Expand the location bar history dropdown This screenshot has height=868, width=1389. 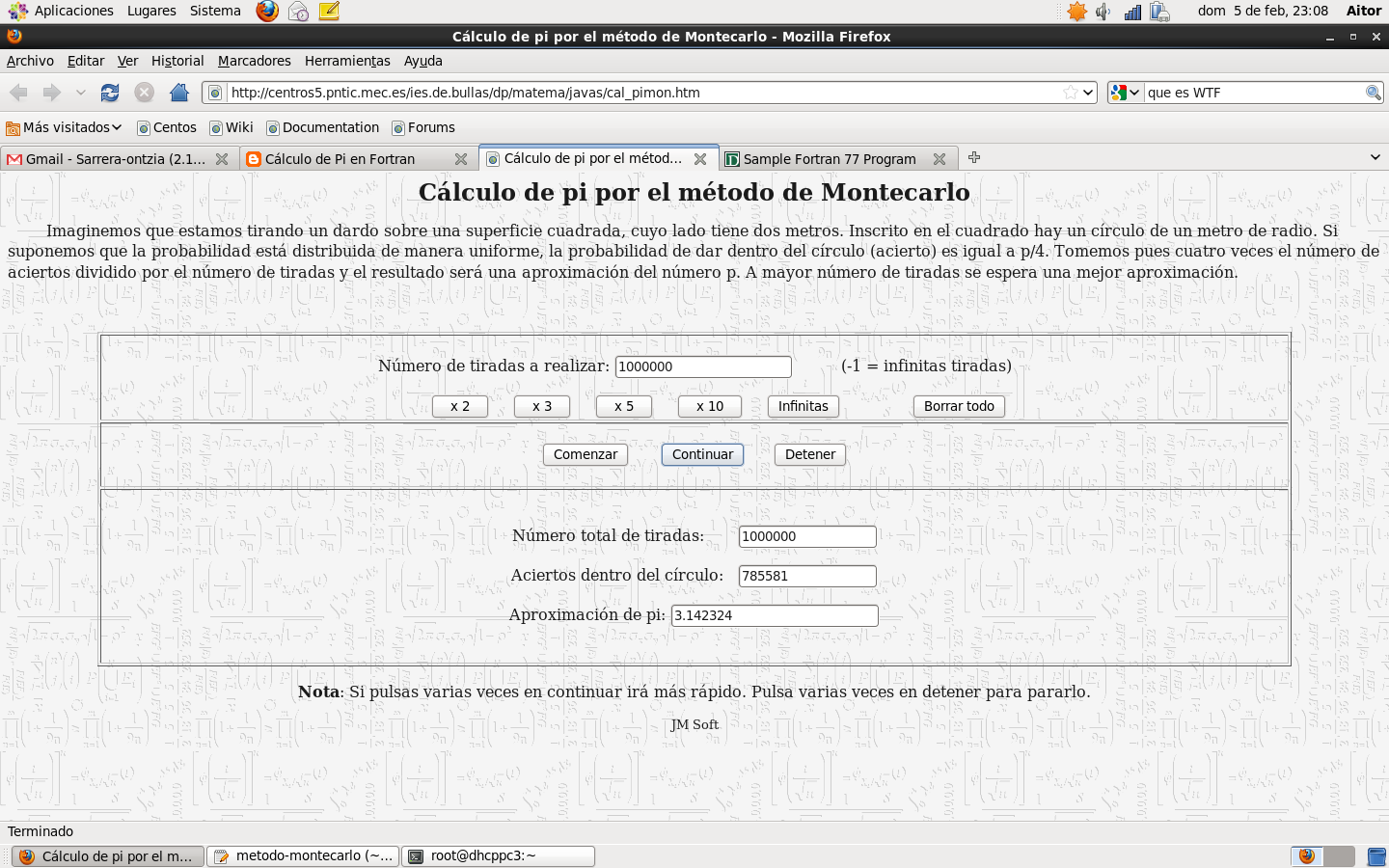[x=1089, y=93]
